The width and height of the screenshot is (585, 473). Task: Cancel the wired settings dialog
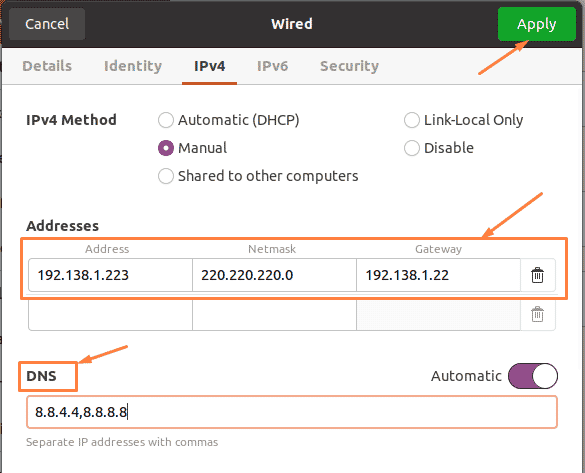coord(47,24)
